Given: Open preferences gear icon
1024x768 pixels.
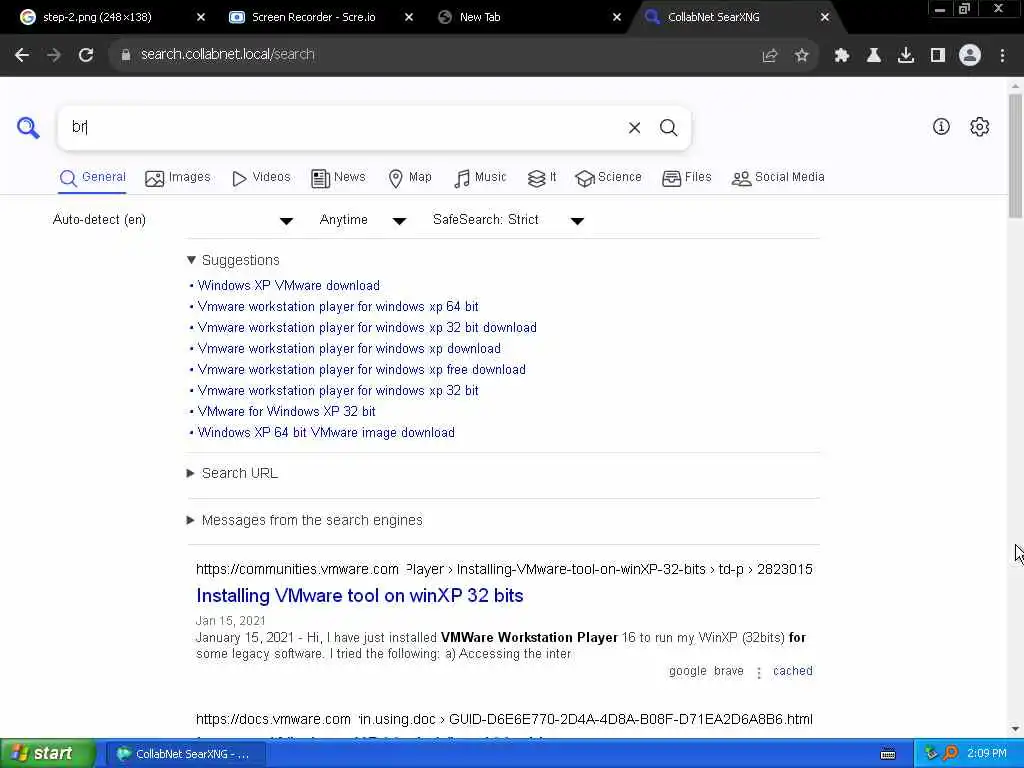Looking at the screenshot, I should point(979,127).
